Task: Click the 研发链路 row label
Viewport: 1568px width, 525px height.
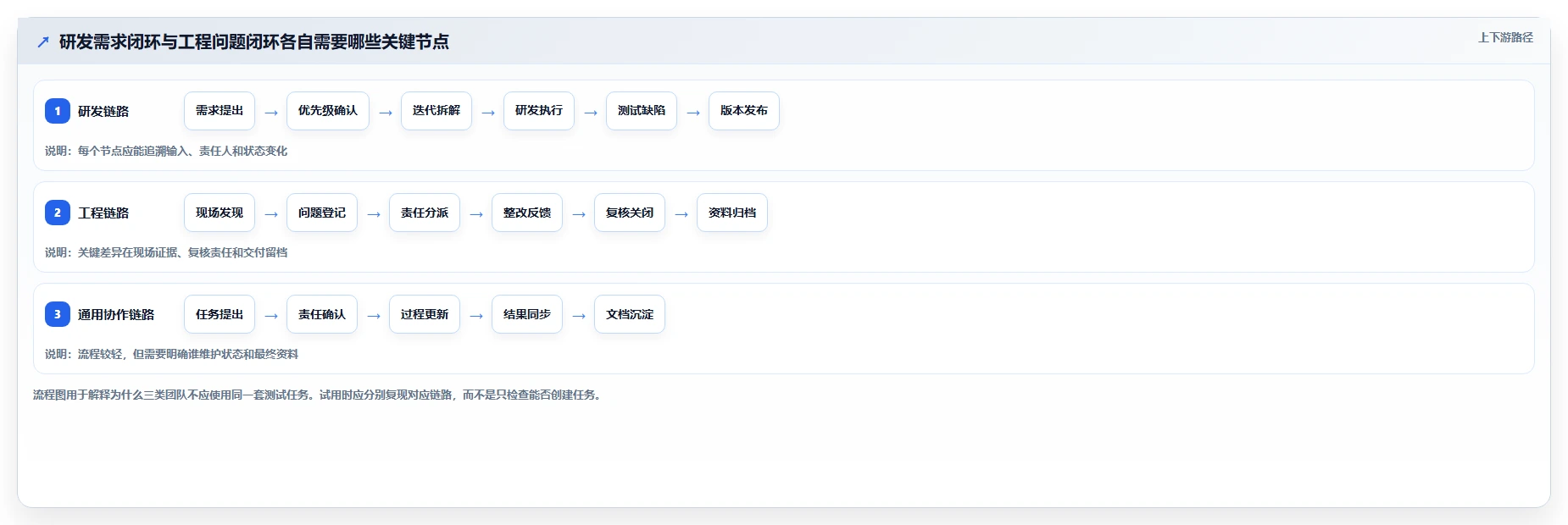Action: [103, 111]
